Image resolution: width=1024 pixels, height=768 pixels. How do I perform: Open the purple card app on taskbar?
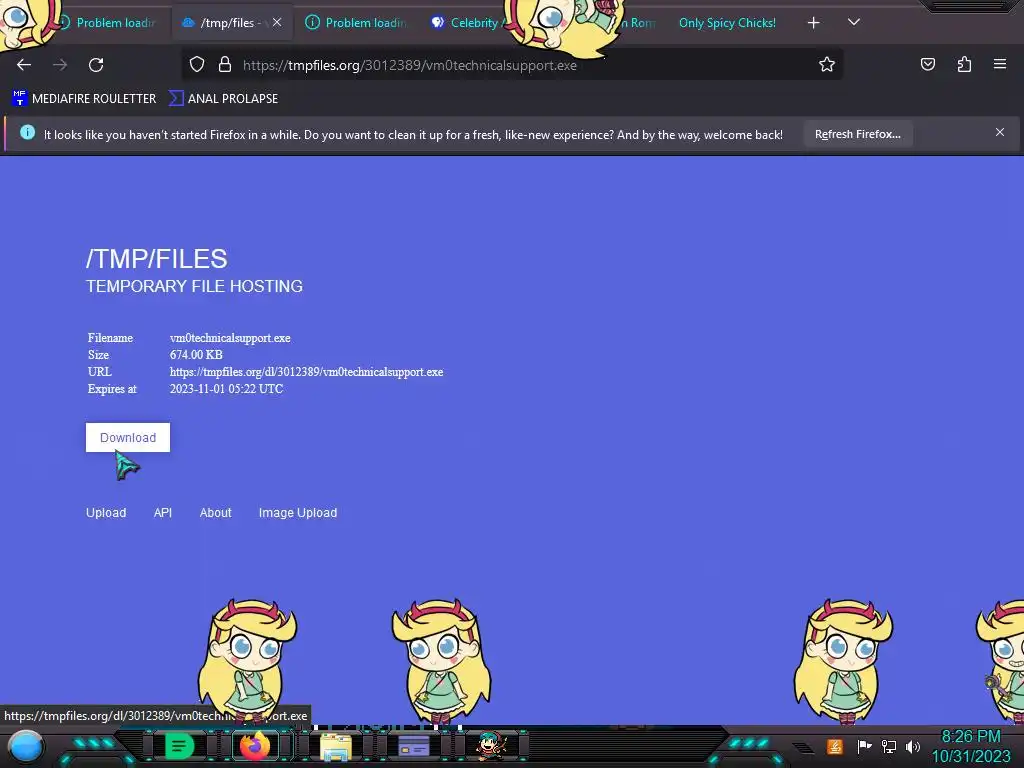[x=413, y=746]
